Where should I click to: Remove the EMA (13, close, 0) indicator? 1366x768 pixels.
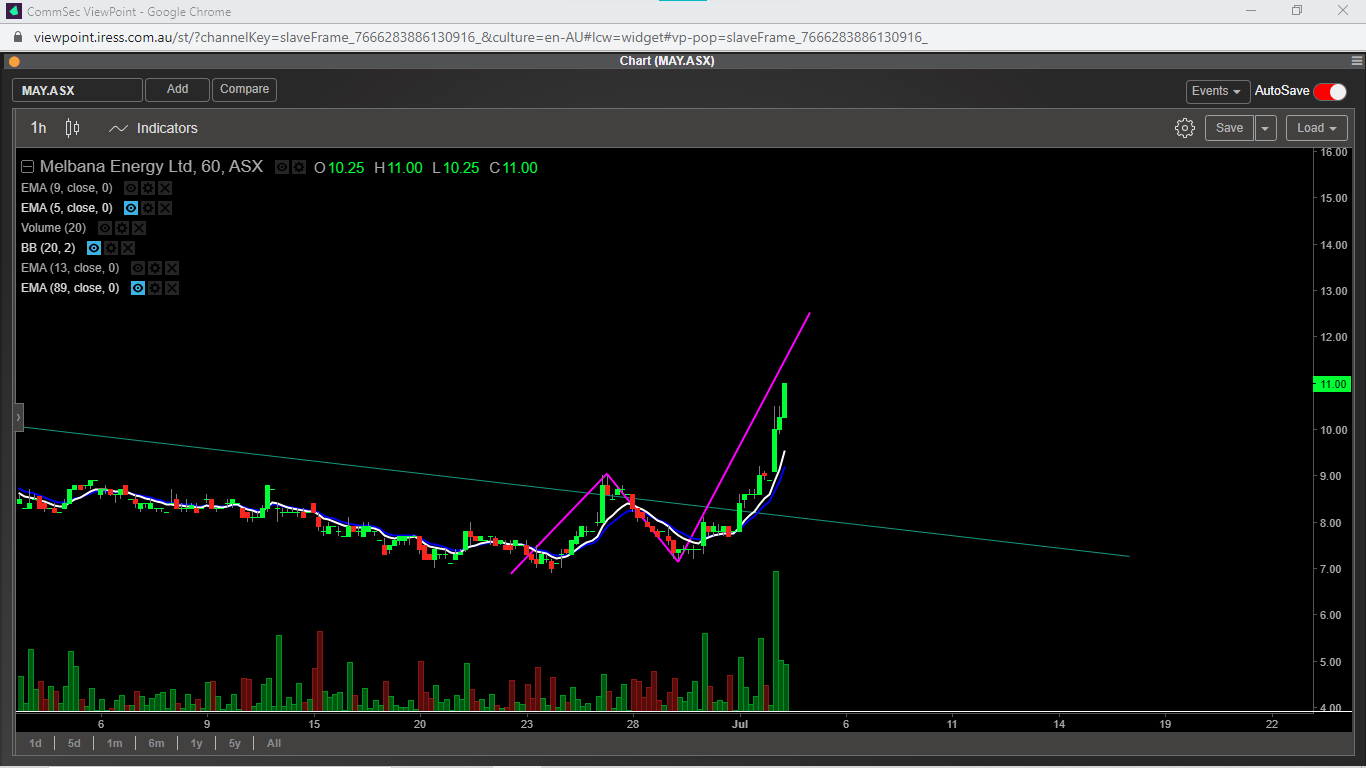(x=172, y=268)
